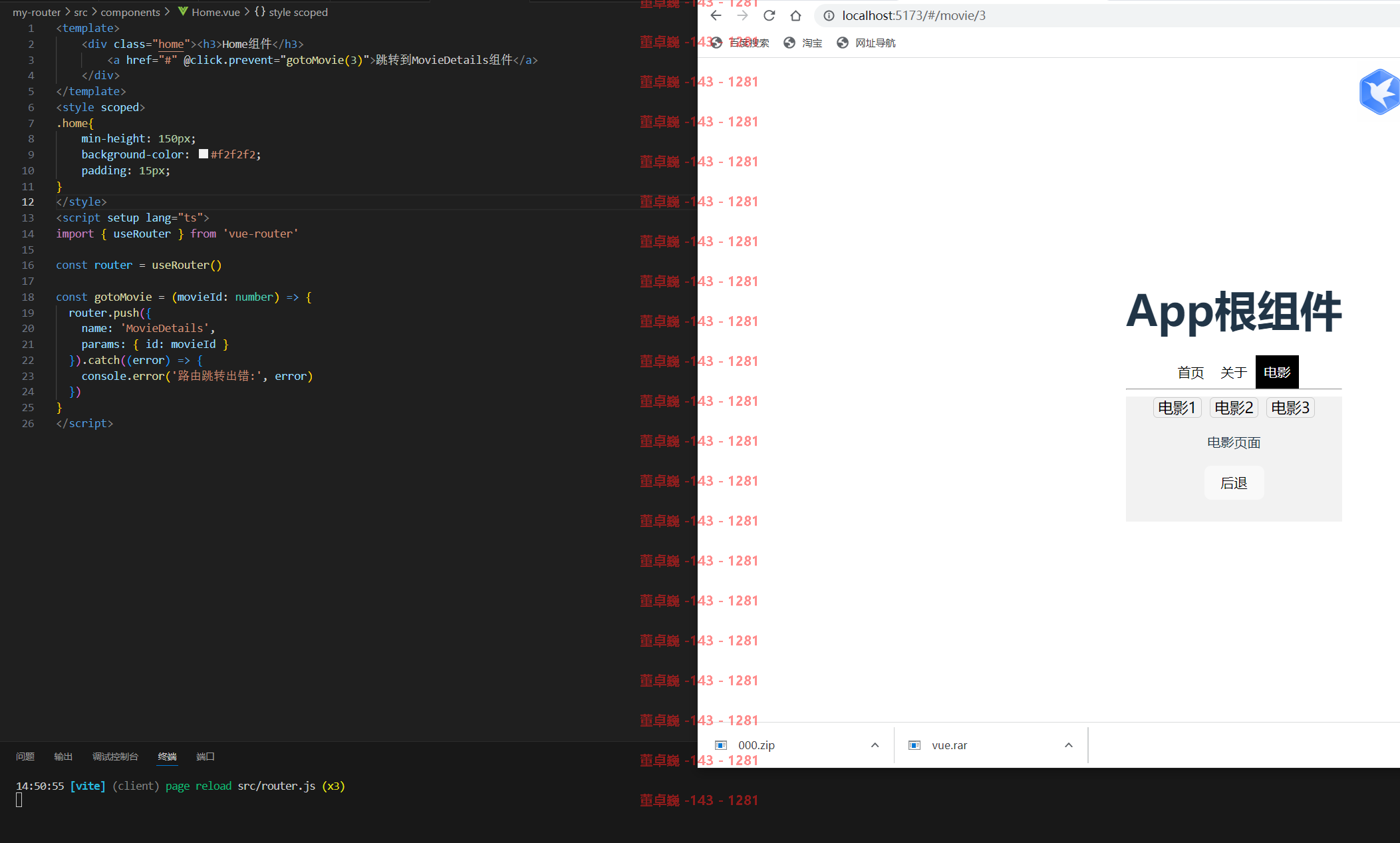The image size is (1400, 843).
Task: Click the 电影页面 text
Action: [1234, 442]
